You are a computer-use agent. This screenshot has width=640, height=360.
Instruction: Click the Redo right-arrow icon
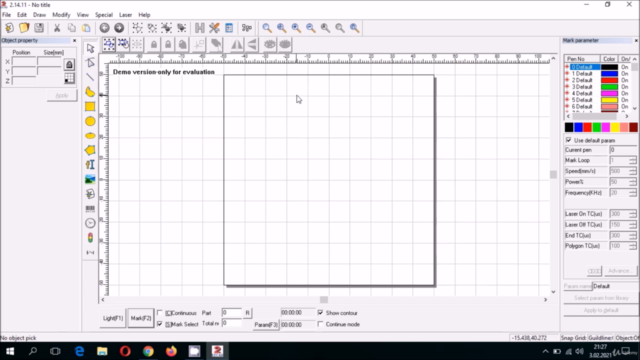119,28
